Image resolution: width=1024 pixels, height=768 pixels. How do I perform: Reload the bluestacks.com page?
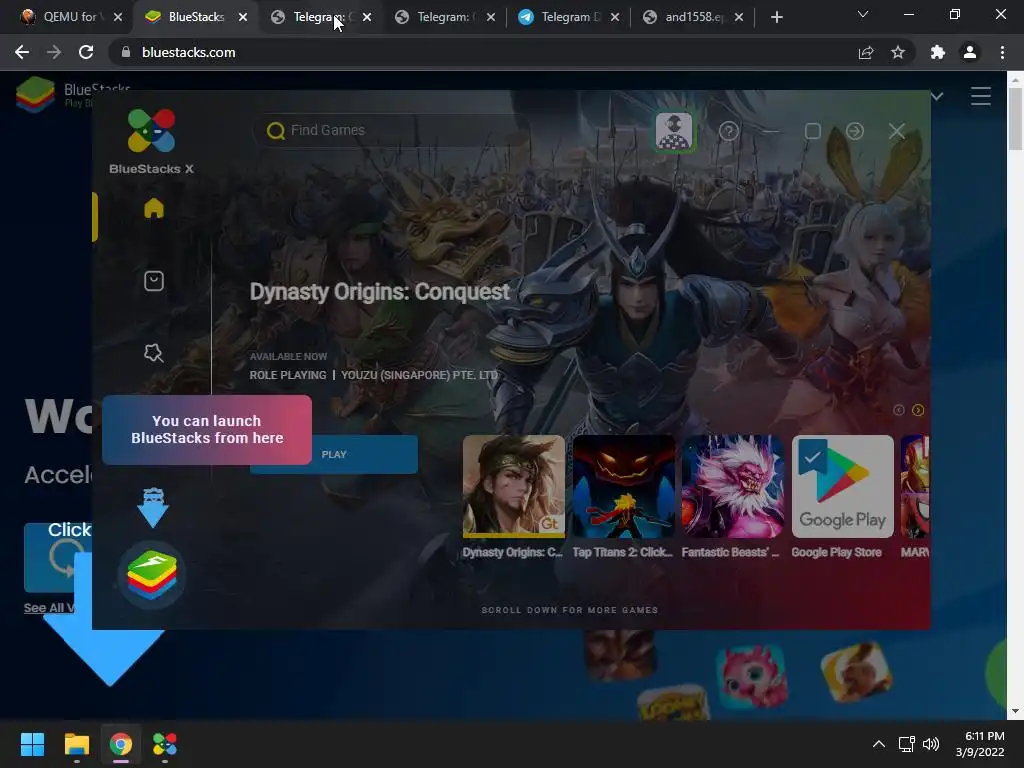(x=86, y=52)
